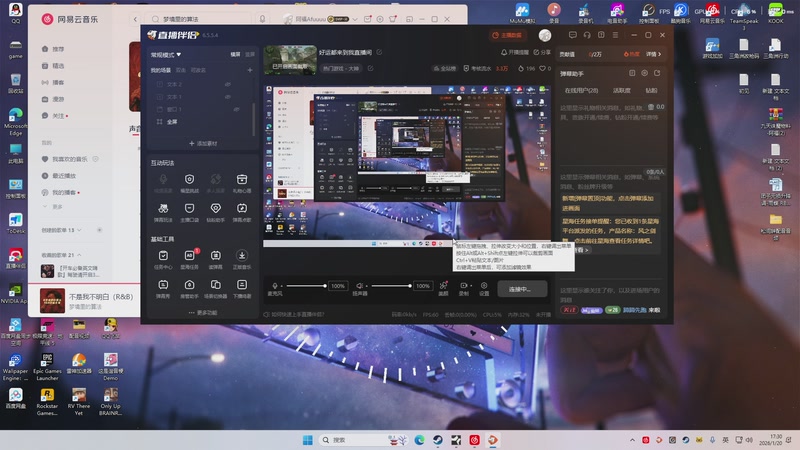
Task: Open the 弹幕助手 settings gear icon
Action: point(644,73)
